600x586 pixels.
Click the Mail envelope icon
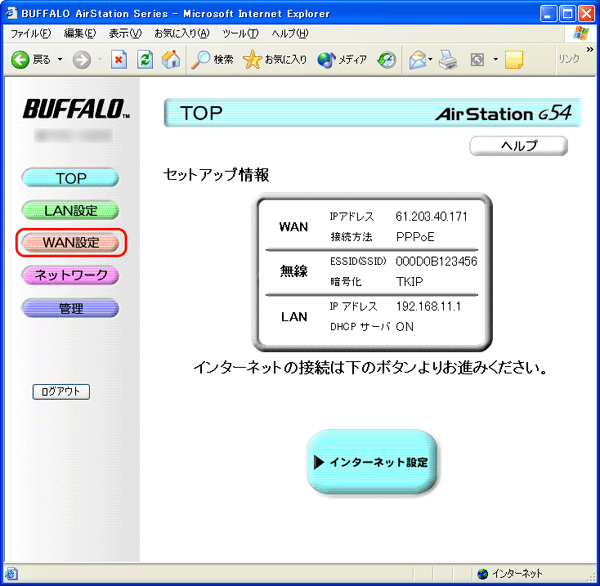pos(417,60)
